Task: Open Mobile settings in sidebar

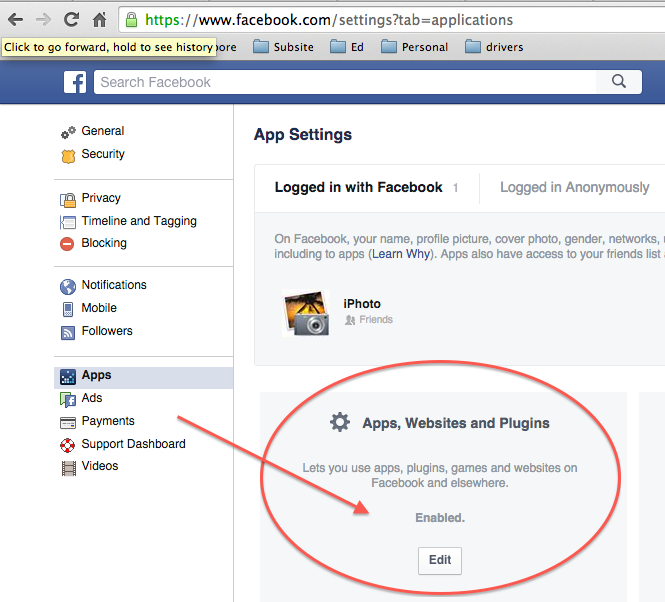Action: click(x=99, y=308)
